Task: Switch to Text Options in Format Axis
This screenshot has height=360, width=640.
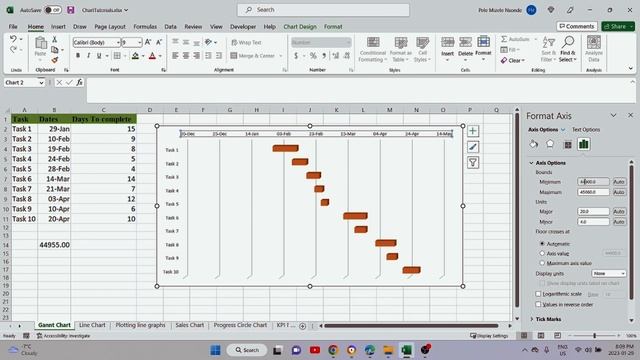Action: click(x=586, y=129)
